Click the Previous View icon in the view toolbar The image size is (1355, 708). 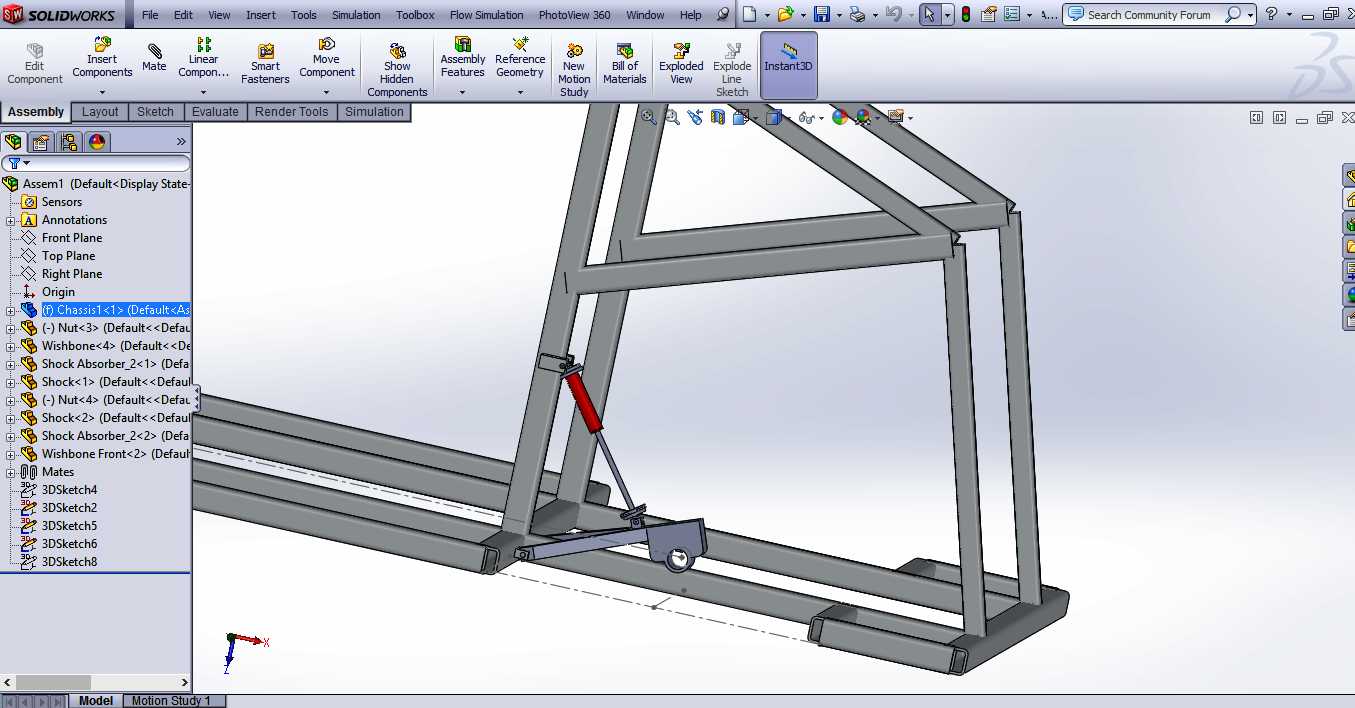coord(695,117)
